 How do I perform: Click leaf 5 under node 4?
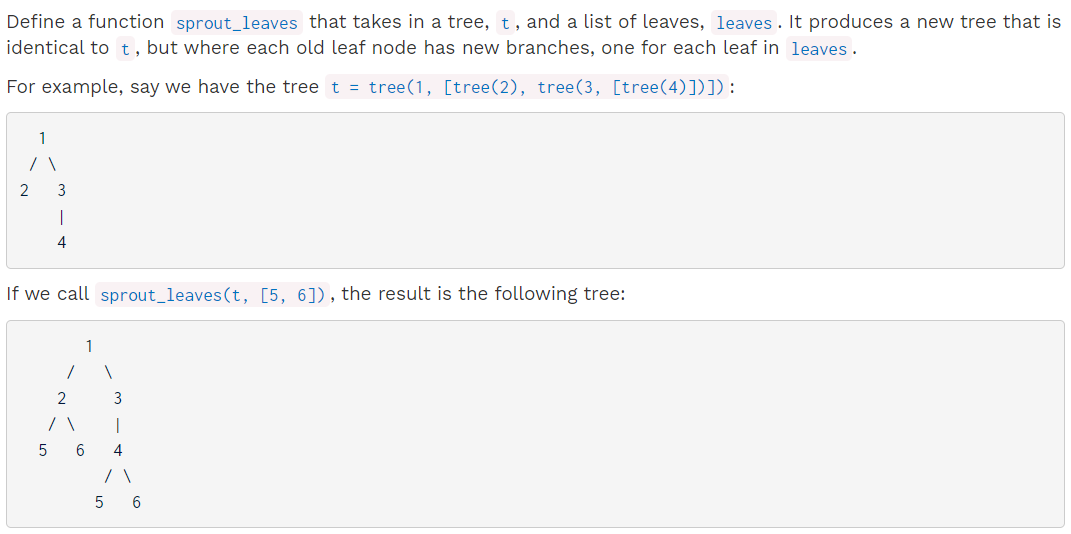99,503
